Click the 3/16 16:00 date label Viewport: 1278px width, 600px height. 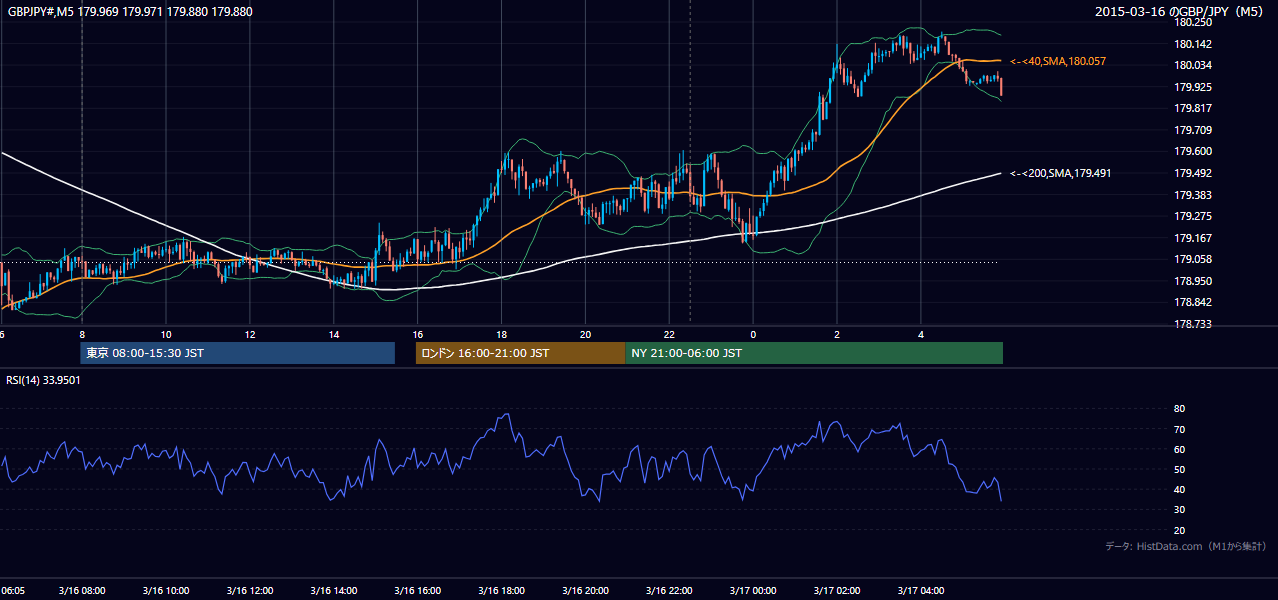coord(418,591)
